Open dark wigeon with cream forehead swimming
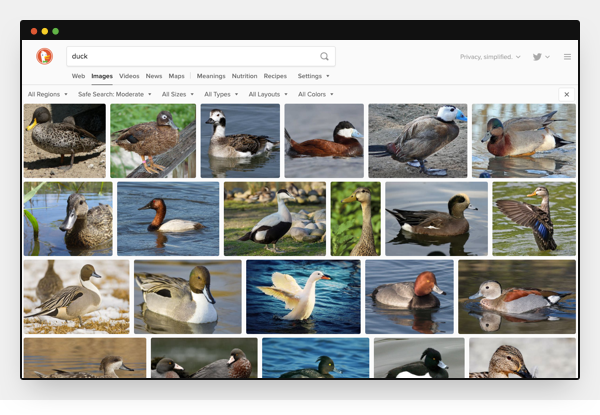The height and width of the screenshot is (415, 600). click(437, 218)
